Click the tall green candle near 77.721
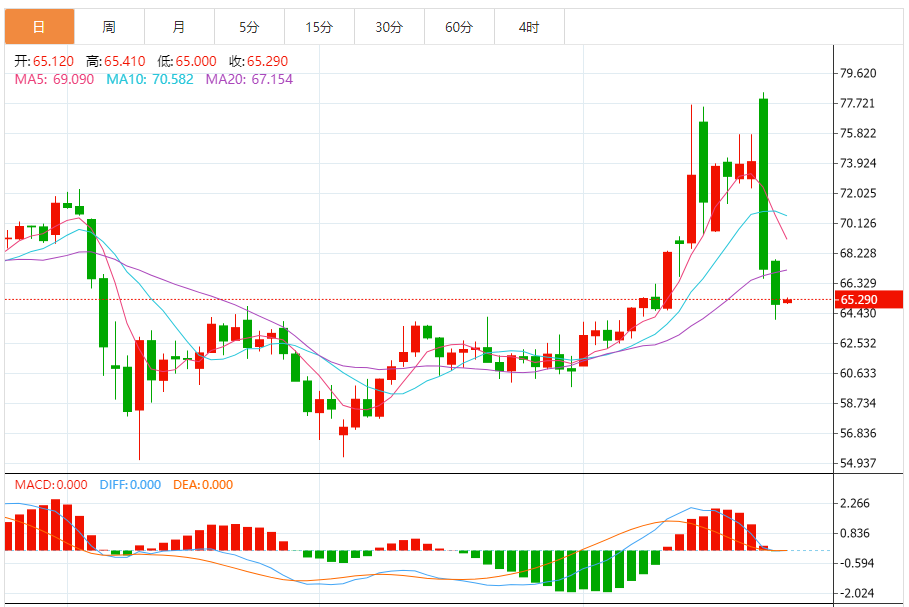This screenshot has width=909, height=607. (x=763, y=184)
